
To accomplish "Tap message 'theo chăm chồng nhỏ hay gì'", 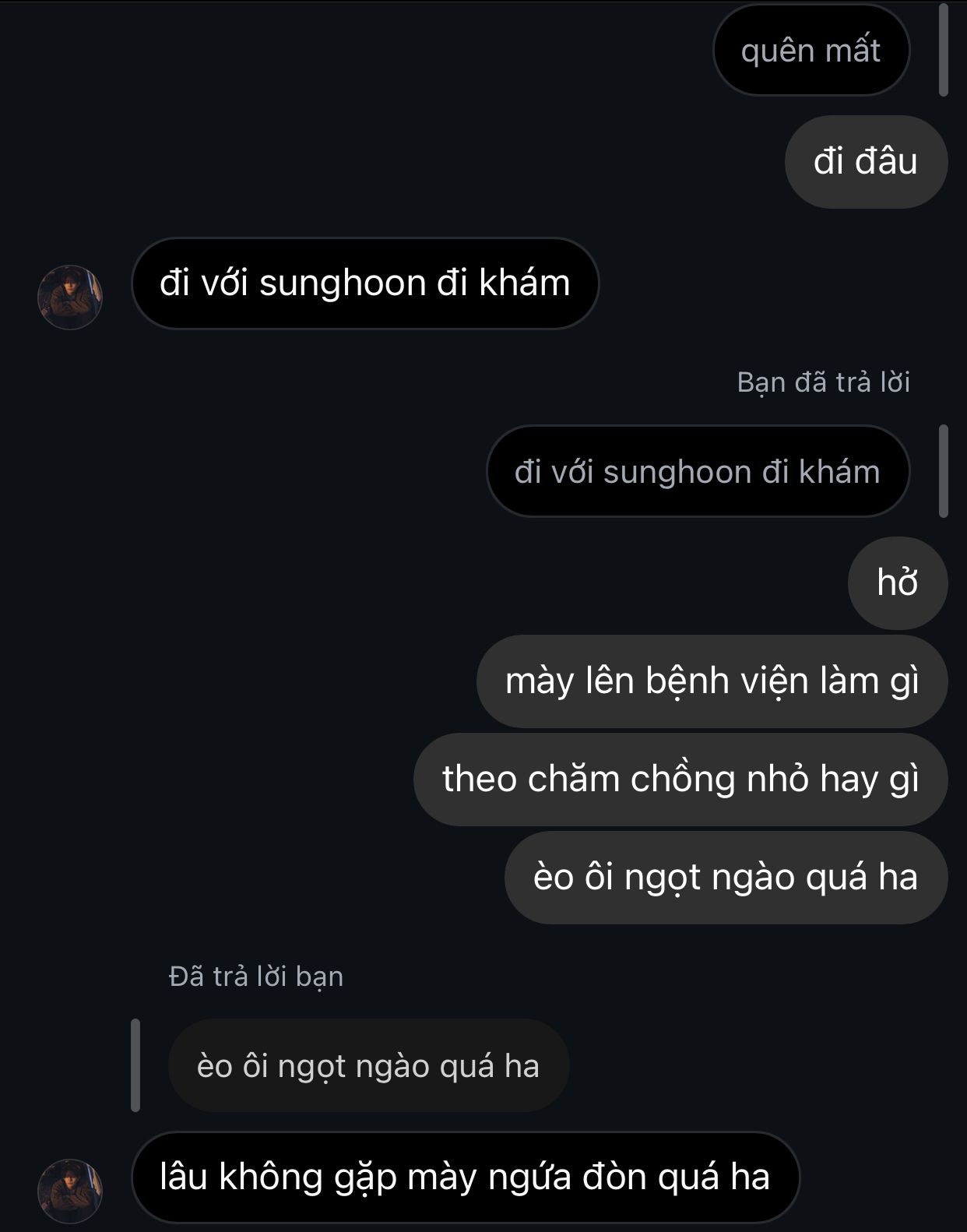I will coord(680,780).
